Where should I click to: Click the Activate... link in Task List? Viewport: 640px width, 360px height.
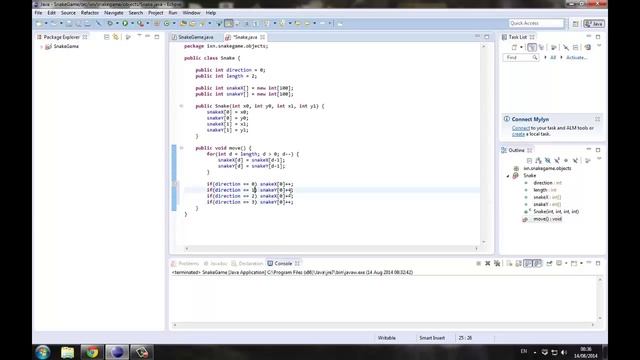(576, 58)
